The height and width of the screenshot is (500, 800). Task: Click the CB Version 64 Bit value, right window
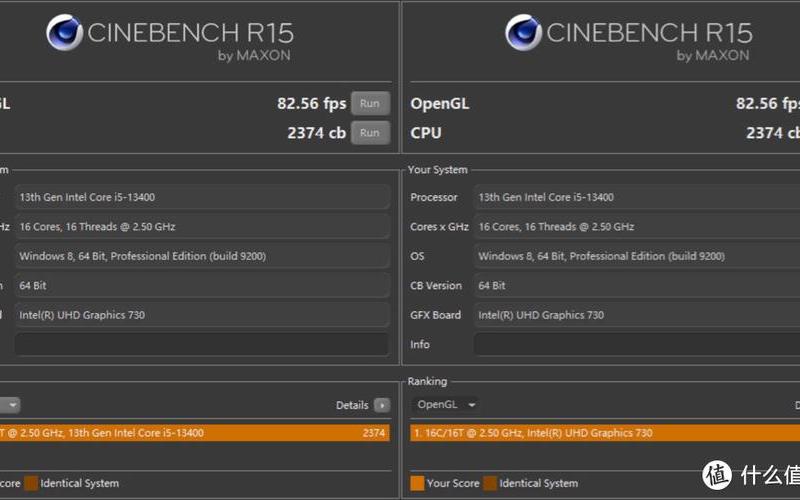(637, 286)
